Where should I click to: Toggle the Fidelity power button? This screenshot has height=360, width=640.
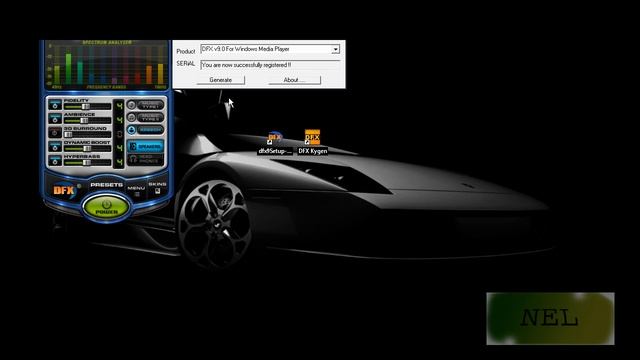55,104
